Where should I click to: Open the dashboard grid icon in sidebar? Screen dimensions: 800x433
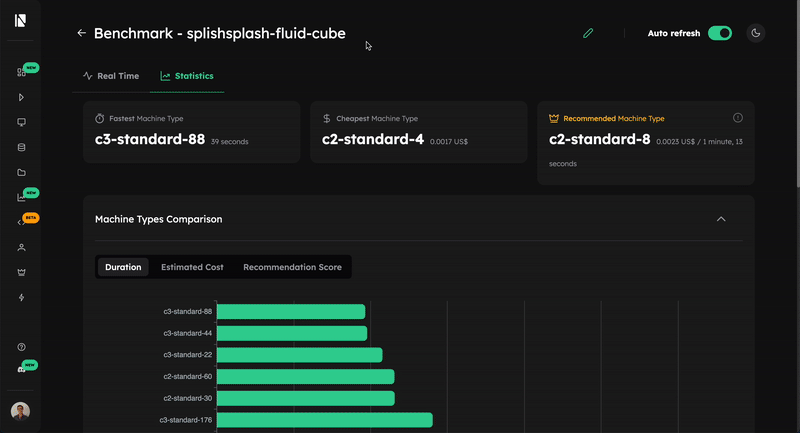click(x=21, y=72)
